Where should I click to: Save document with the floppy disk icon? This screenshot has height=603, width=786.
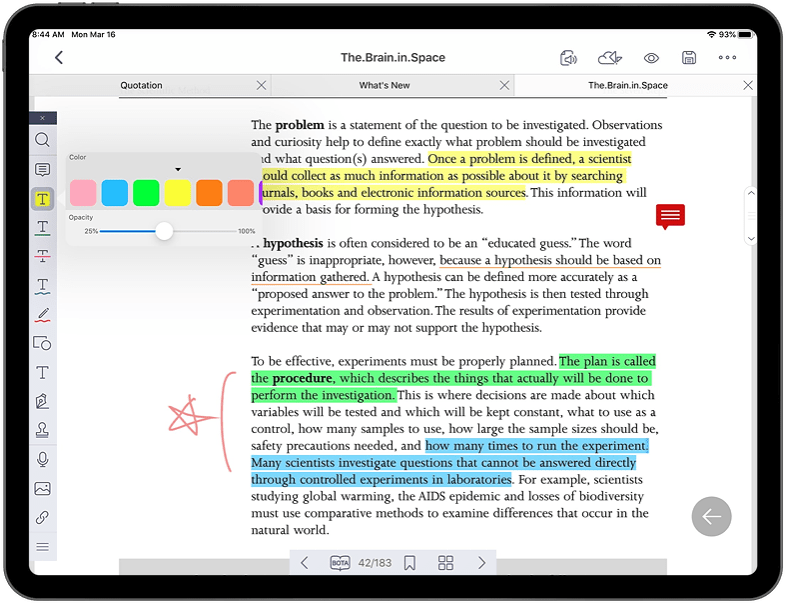pyautogui.click(x=689, y=58)
